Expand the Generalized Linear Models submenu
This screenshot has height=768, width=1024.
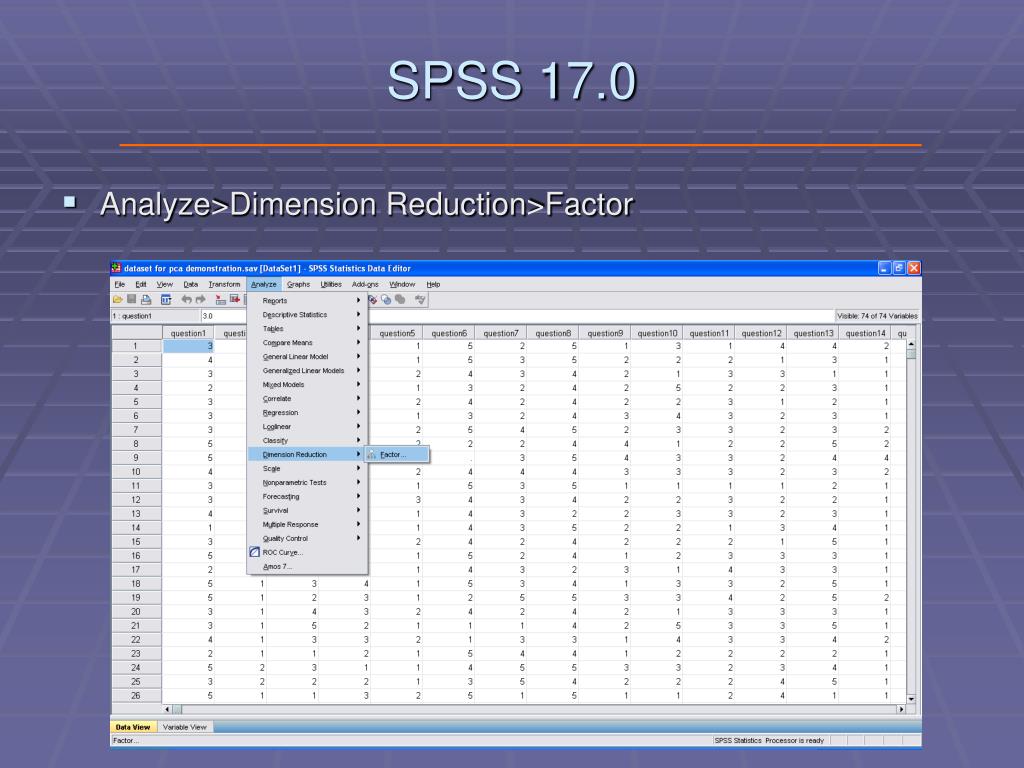(x=307, y=370)
